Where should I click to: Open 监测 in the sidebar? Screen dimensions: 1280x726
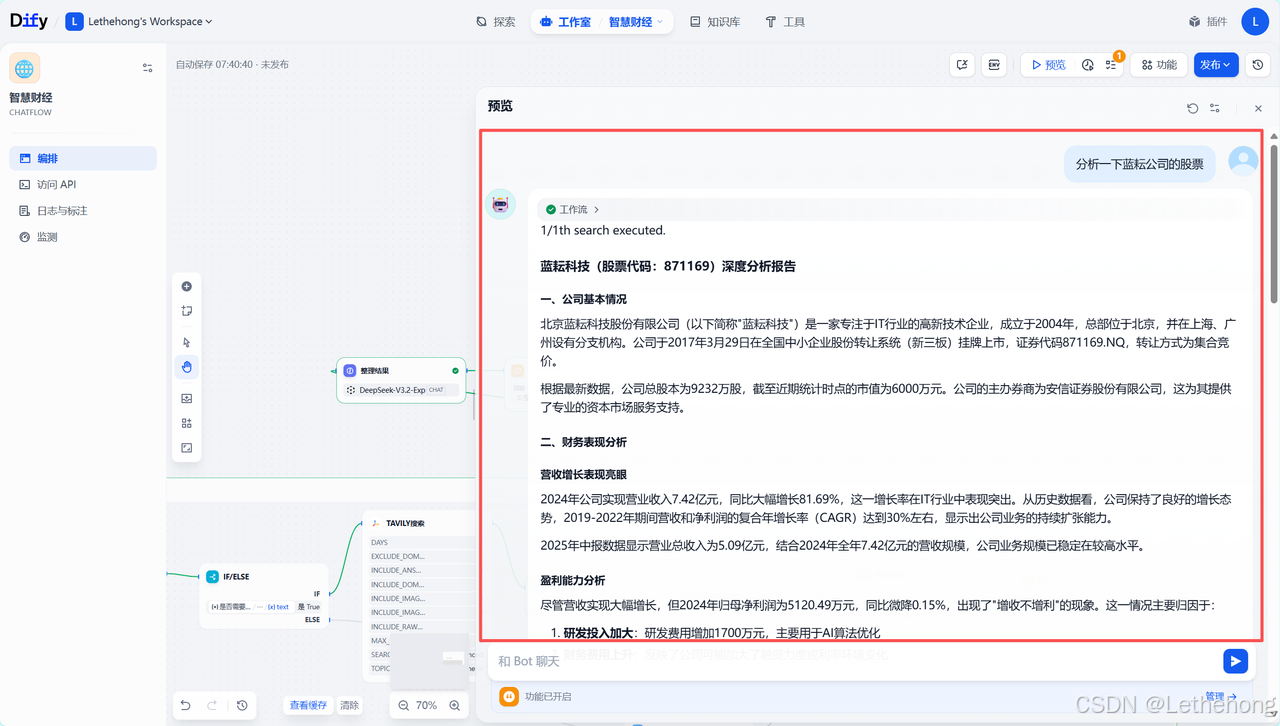[x=83, y=237]
